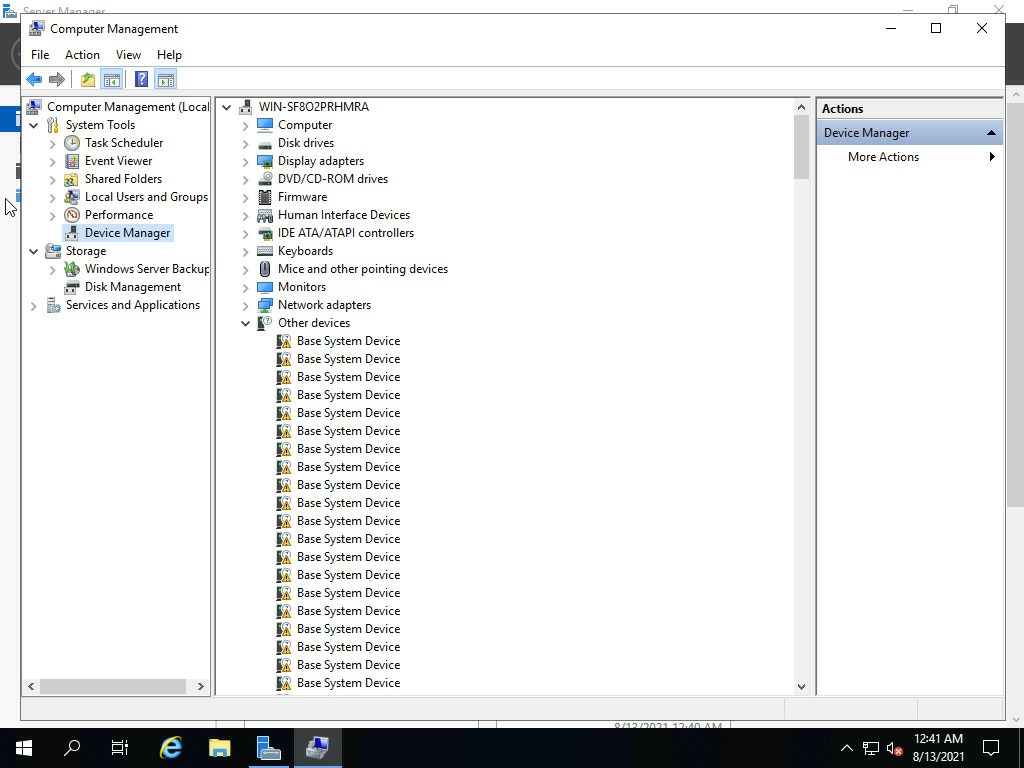Switch to Server Manager on the taskbar
Image resolution: width=1024 pixels, height=768 pixels.
click(x=268, y=748)
